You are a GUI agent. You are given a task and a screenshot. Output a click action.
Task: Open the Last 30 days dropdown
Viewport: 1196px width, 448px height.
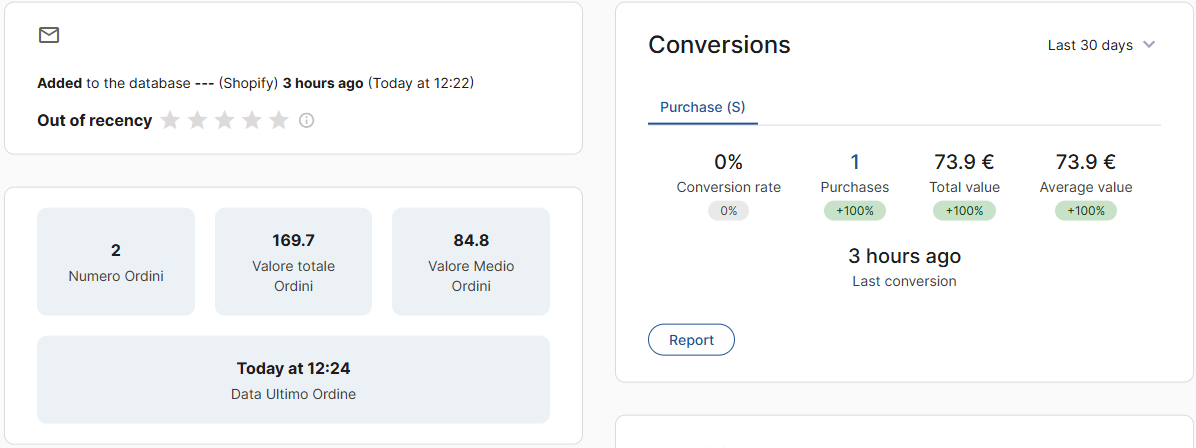pos(1101,45)
